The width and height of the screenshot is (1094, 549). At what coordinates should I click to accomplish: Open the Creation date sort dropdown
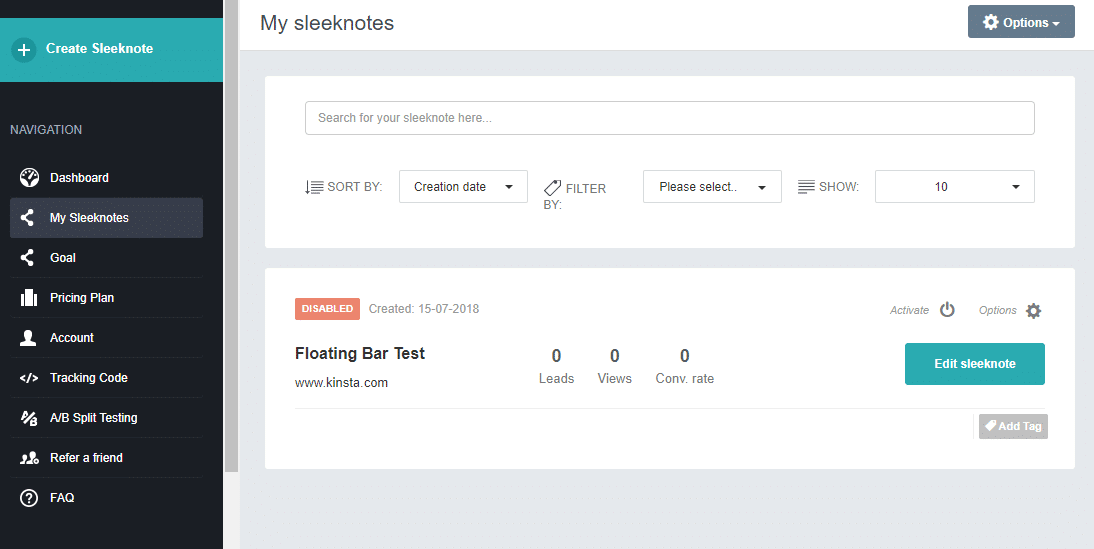click(463, 187)
